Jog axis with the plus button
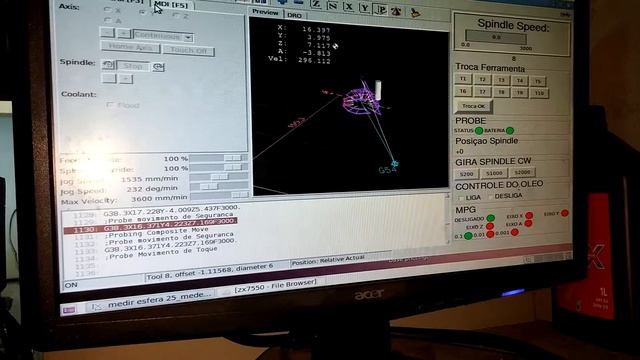 coord(124,33)
